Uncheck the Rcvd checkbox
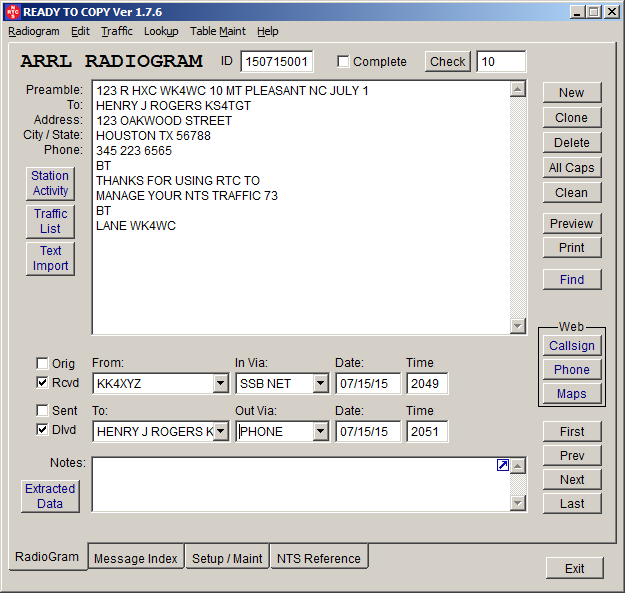 pos(42,383)
